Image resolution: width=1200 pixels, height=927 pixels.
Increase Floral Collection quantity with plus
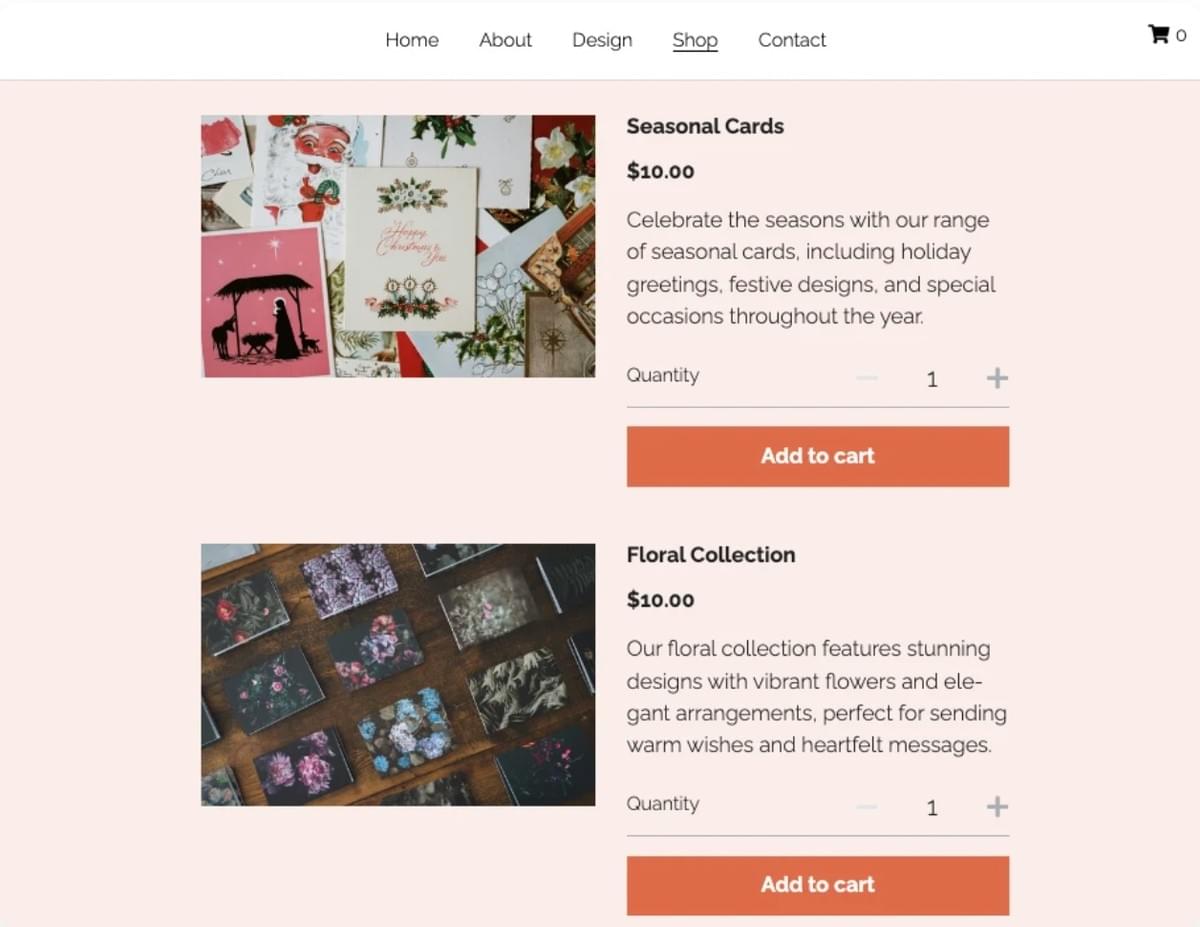pyautogui.click(x=997, y=807)
